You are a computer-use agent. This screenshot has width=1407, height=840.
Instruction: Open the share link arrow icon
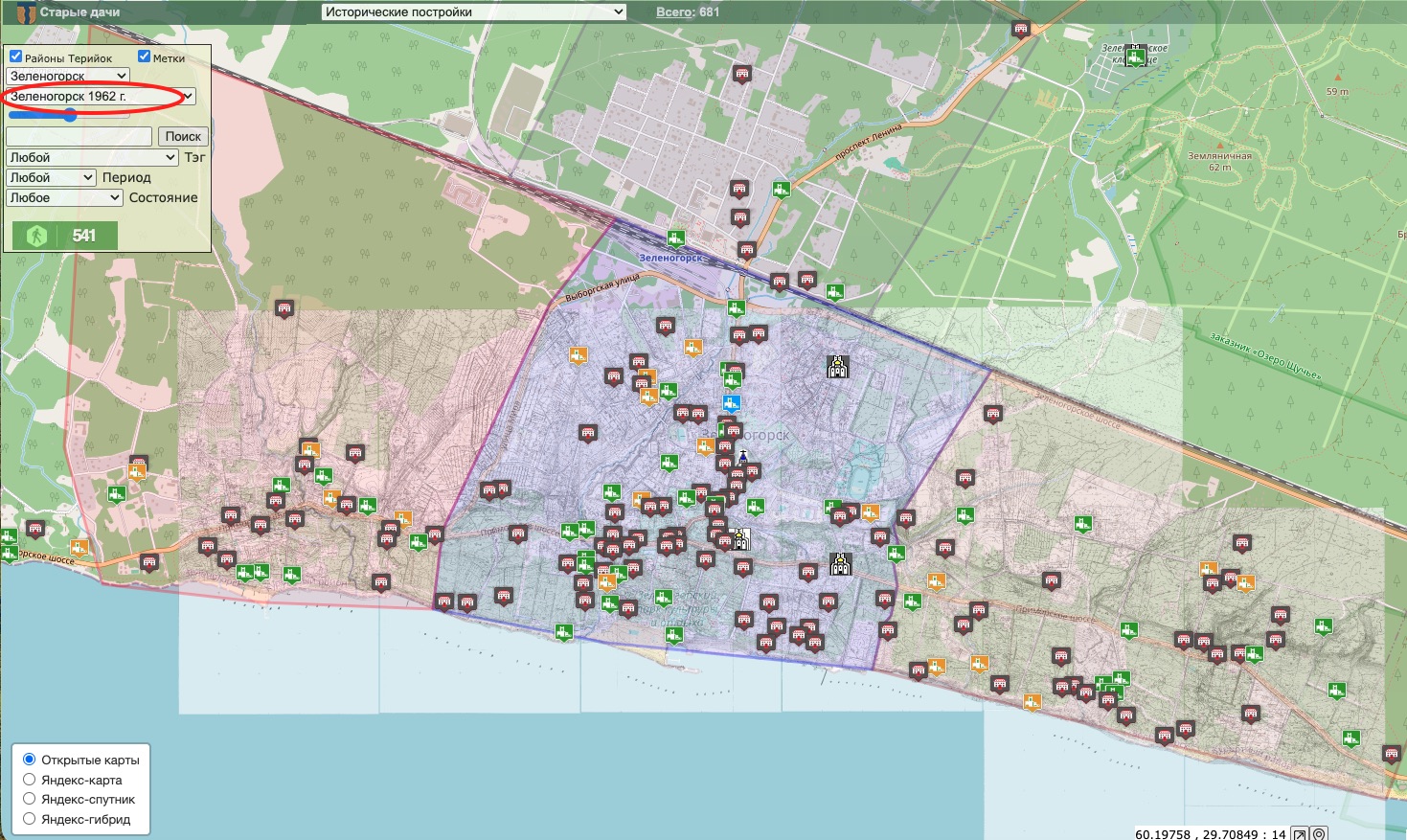[x=1300, y=833]
